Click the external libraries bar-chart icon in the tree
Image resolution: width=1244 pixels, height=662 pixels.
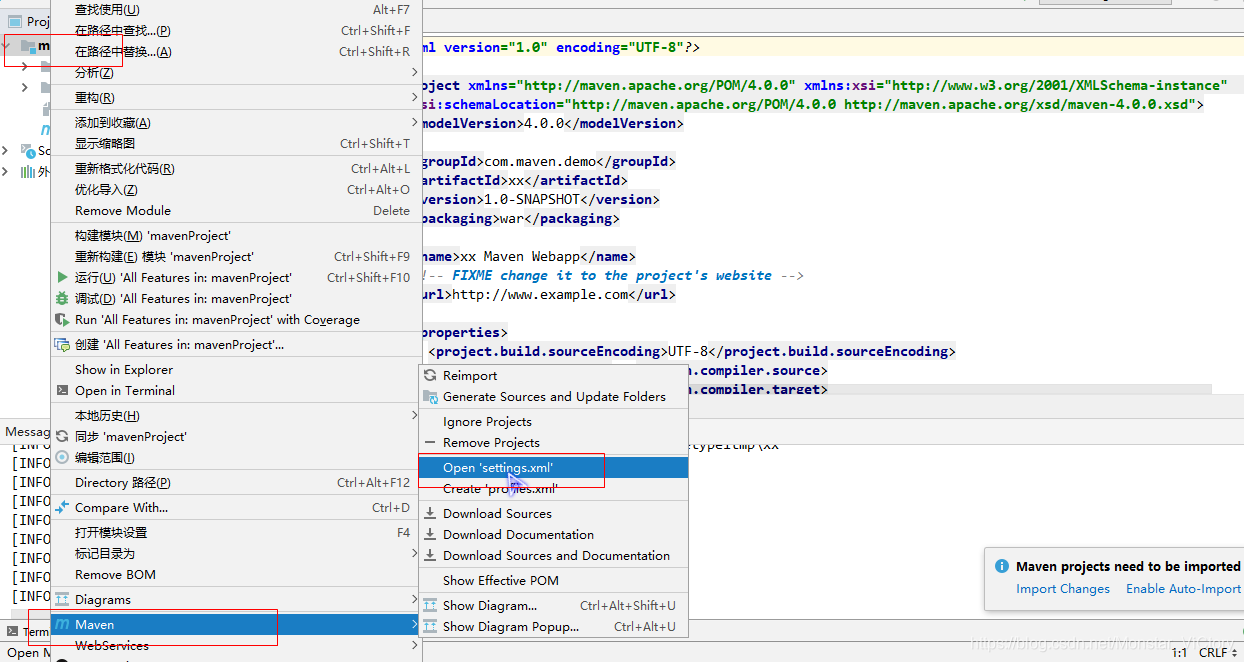tap(28, 171)
